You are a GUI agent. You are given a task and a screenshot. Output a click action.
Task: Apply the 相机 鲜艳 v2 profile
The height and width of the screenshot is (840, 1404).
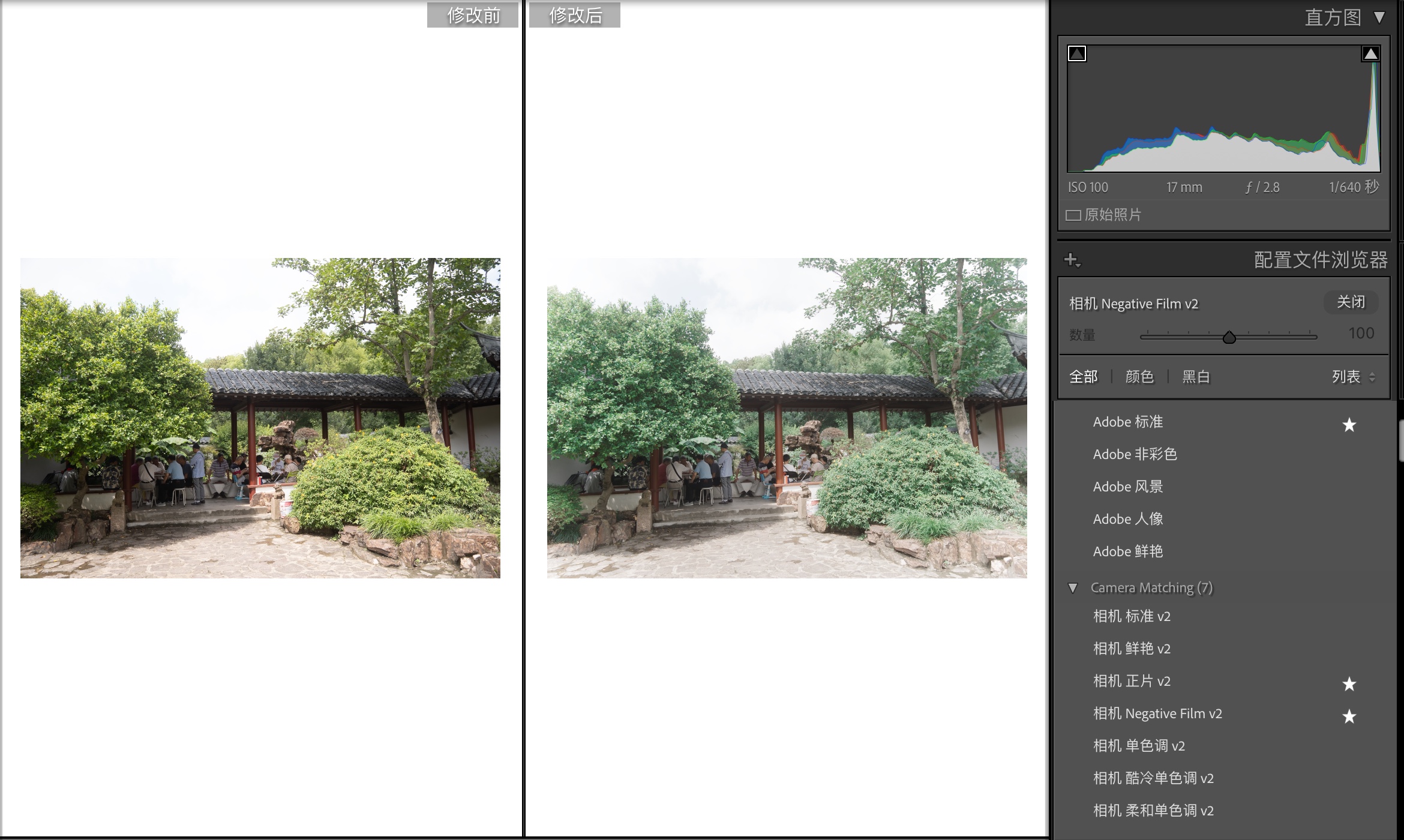coord(1131,649)
